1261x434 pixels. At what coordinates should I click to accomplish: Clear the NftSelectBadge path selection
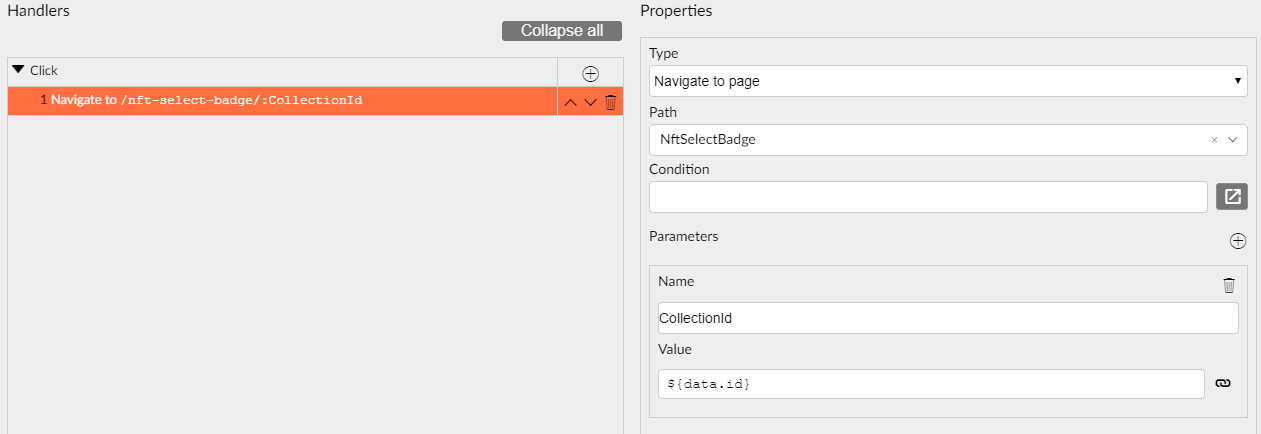coord(1214,140)
